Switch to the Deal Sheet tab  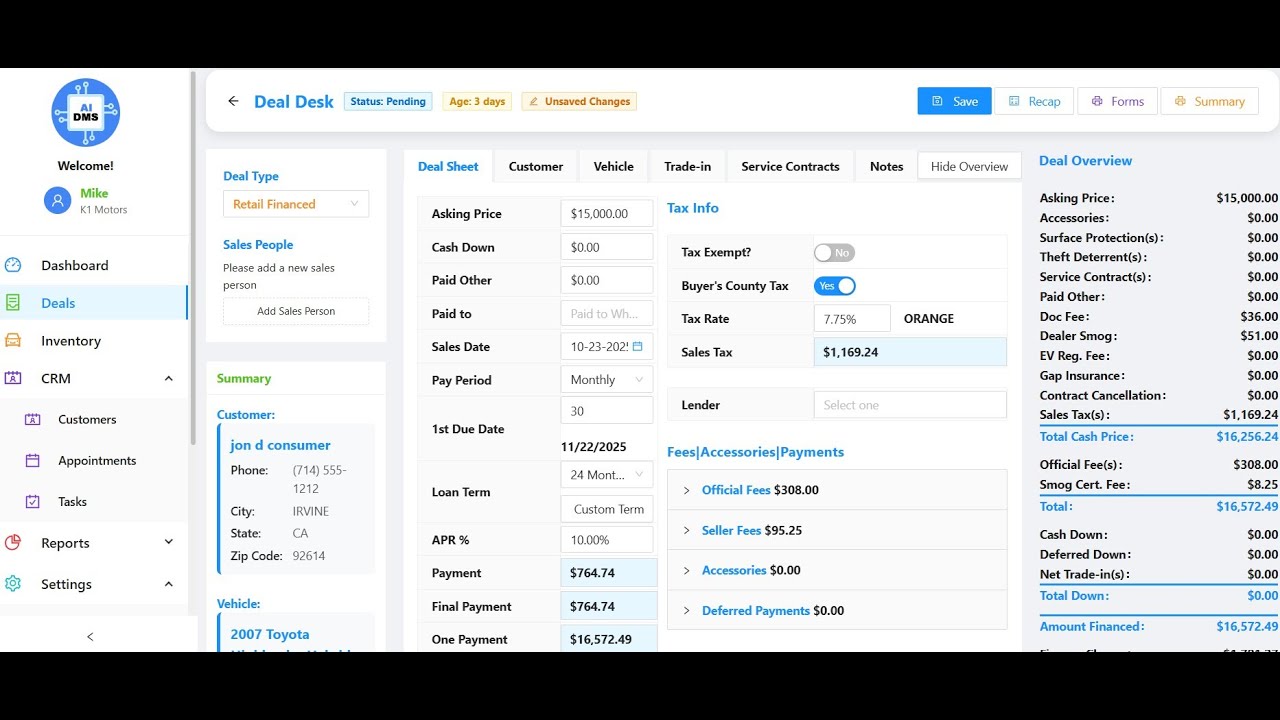coord(448,166)
